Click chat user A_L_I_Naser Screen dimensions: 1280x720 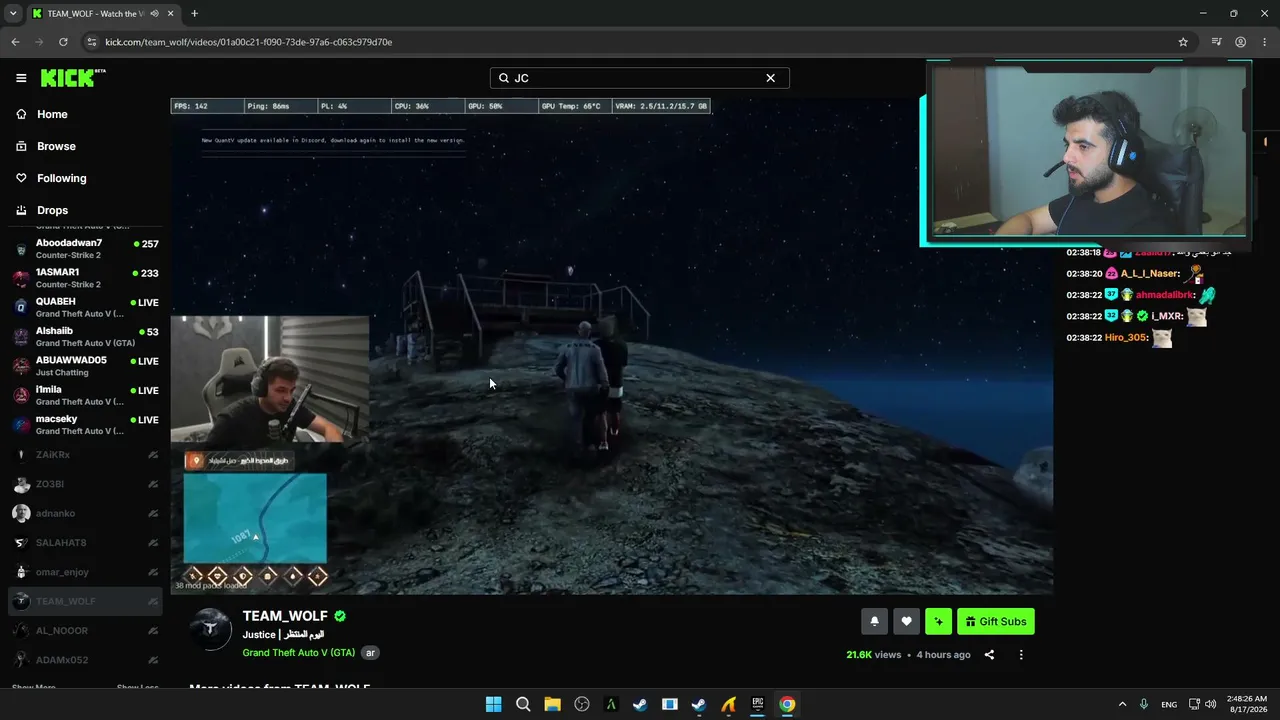(x=1150, y=273)
